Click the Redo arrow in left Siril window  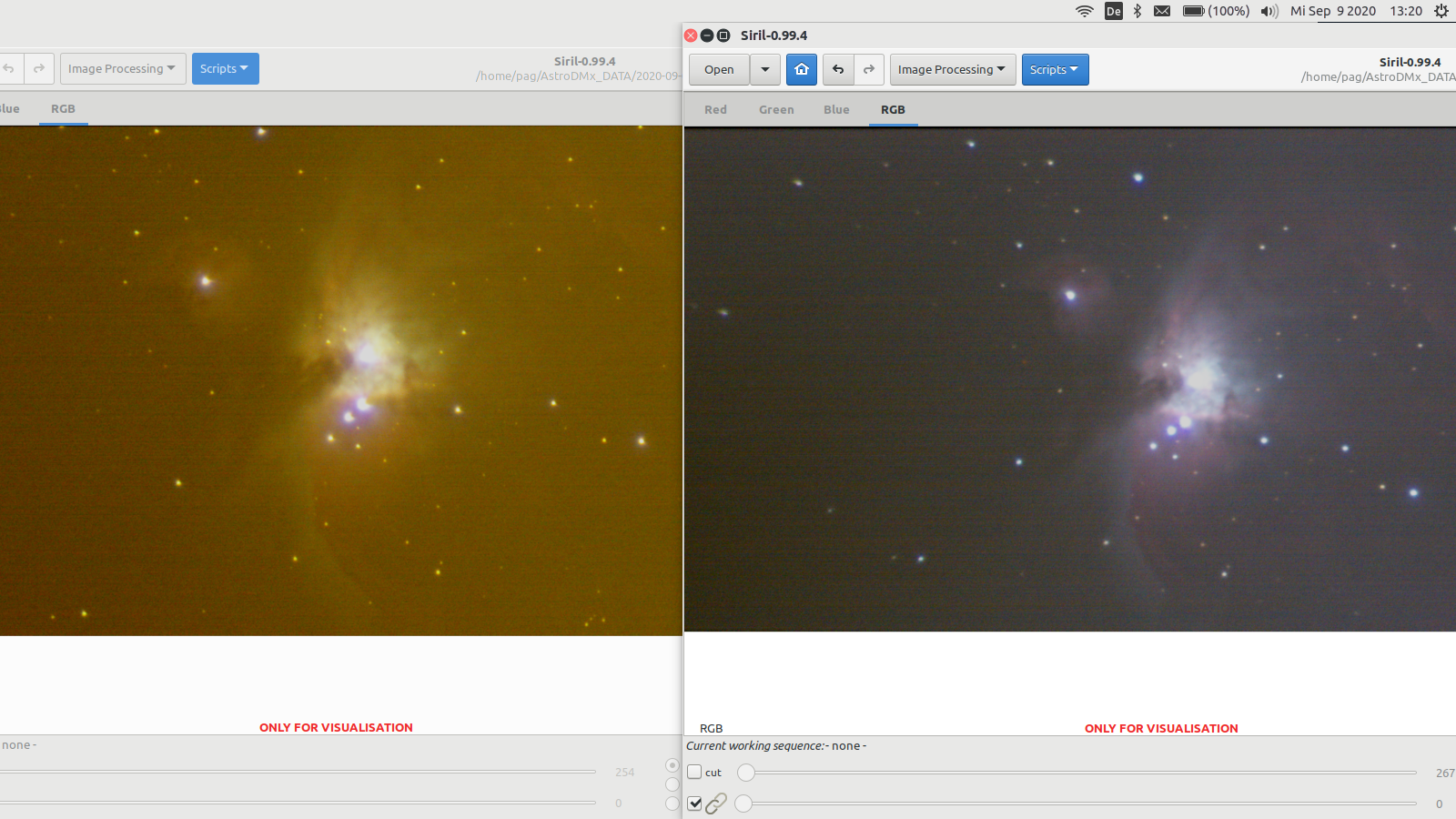[x=39, y=68]
